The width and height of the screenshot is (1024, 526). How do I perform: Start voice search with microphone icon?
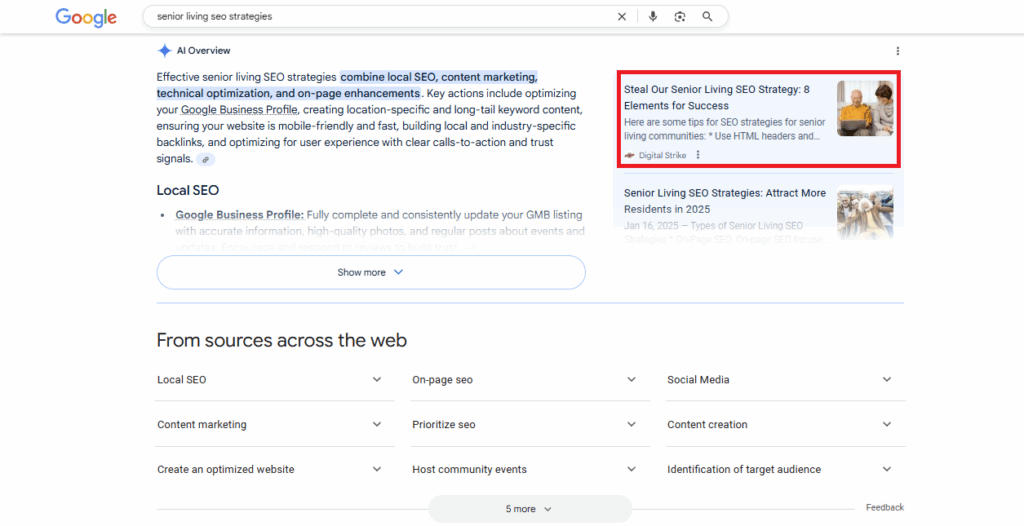[653, 17]
